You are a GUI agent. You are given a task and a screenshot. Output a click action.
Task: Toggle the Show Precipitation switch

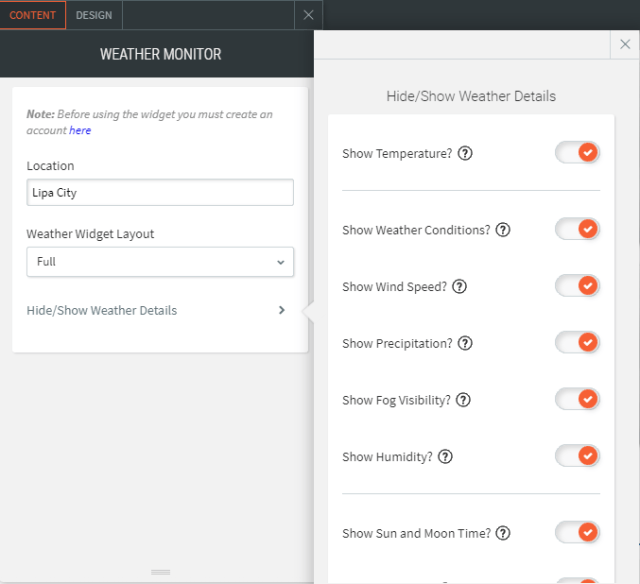click(577, 343)
